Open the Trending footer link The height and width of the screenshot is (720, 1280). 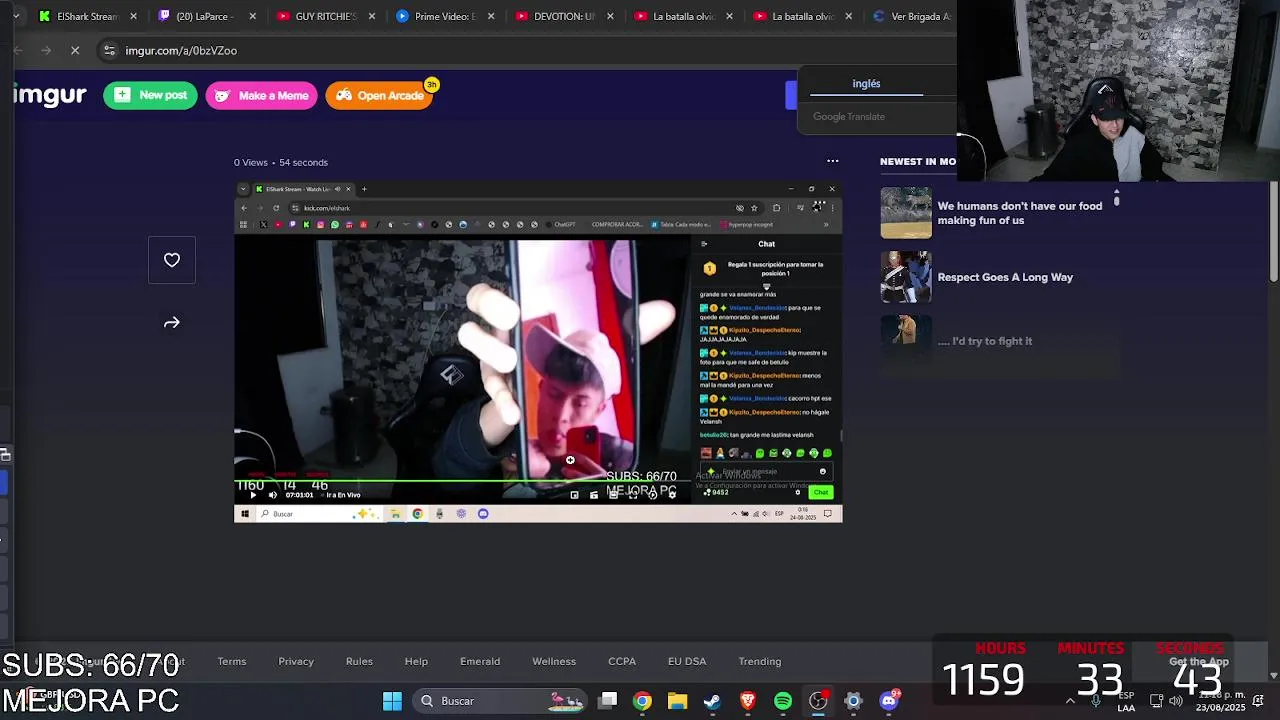[x=760, y=661]
